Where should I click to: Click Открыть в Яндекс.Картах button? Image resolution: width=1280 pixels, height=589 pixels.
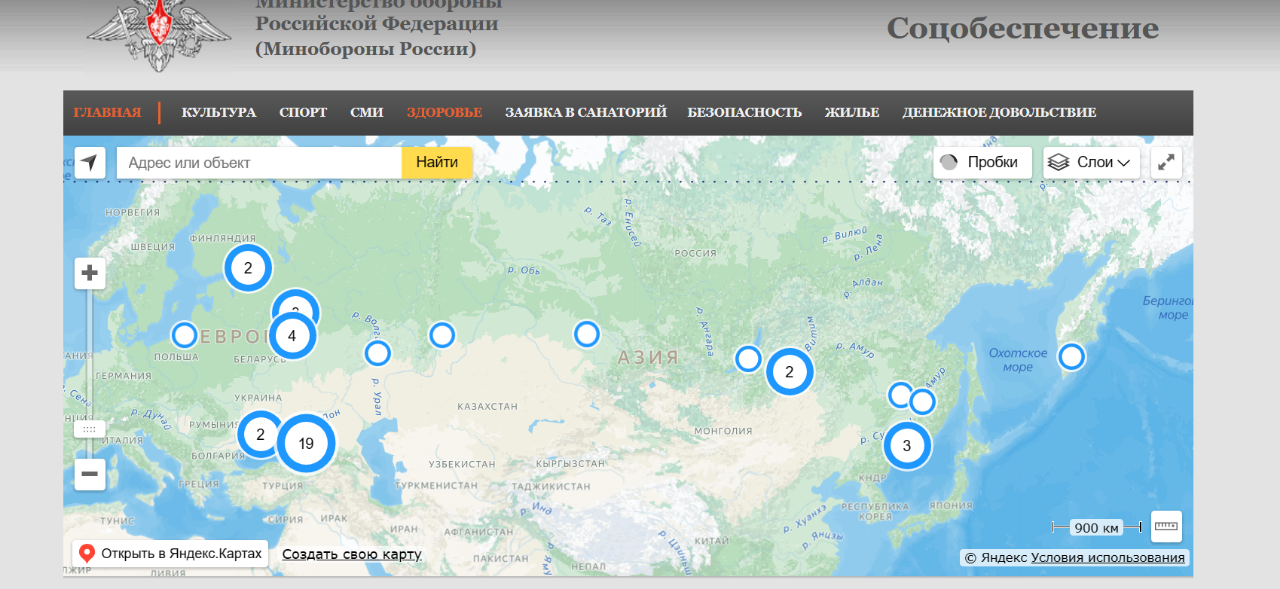pyautogui.click(x=170, y=554)
